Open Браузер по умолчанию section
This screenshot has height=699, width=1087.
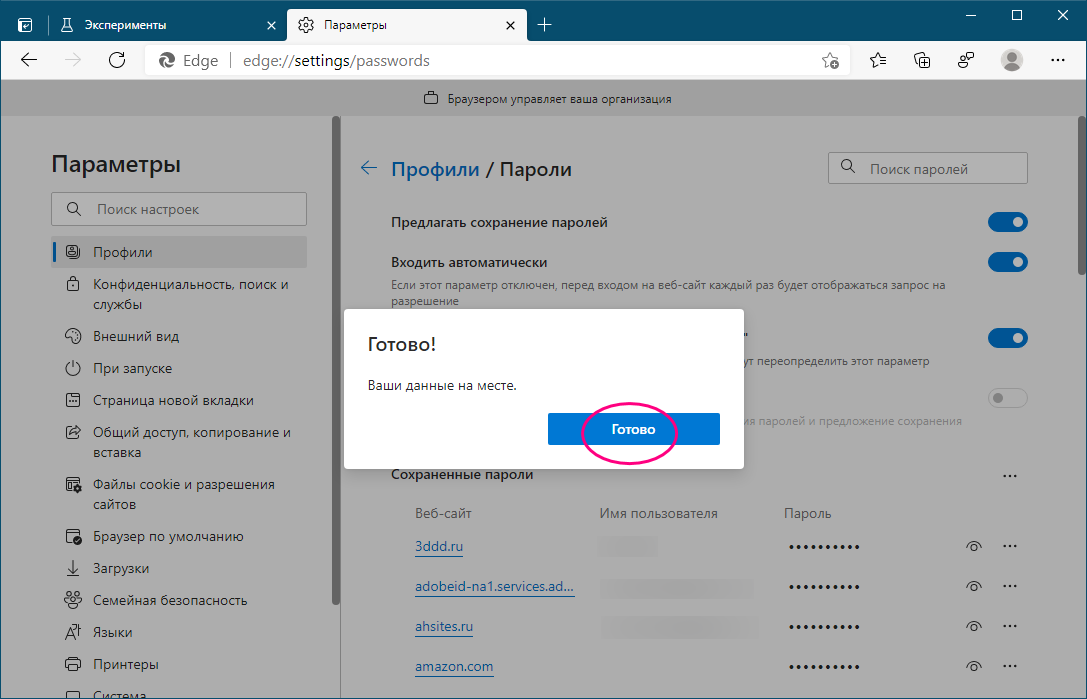pyautogui.click(x=180, y=536)
